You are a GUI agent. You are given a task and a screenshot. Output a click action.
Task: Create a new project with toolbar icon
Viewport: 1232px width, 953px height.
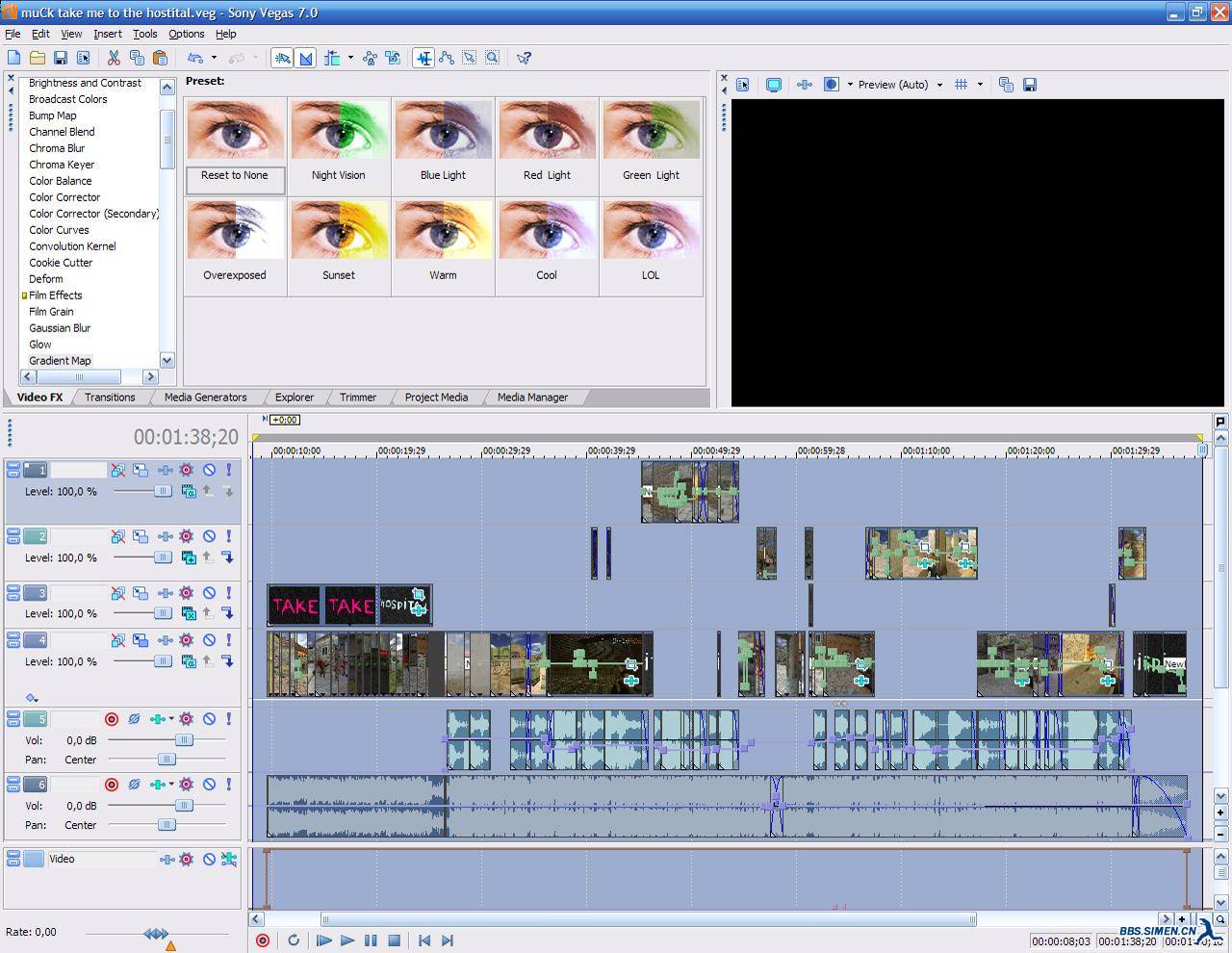tap(13, 58)
